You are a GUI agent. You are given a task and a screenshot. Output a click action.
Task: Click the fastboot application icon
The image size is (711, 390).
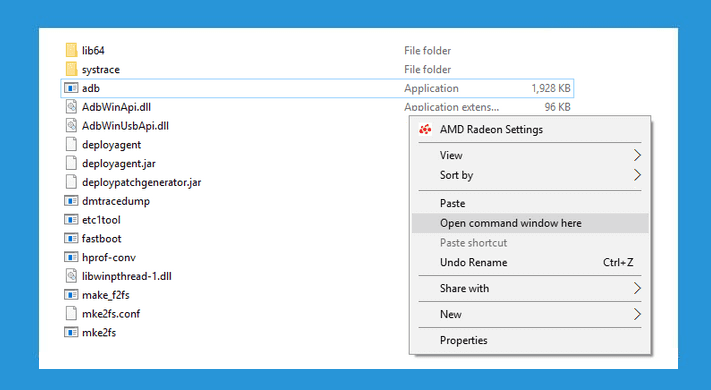pos(71,239)
